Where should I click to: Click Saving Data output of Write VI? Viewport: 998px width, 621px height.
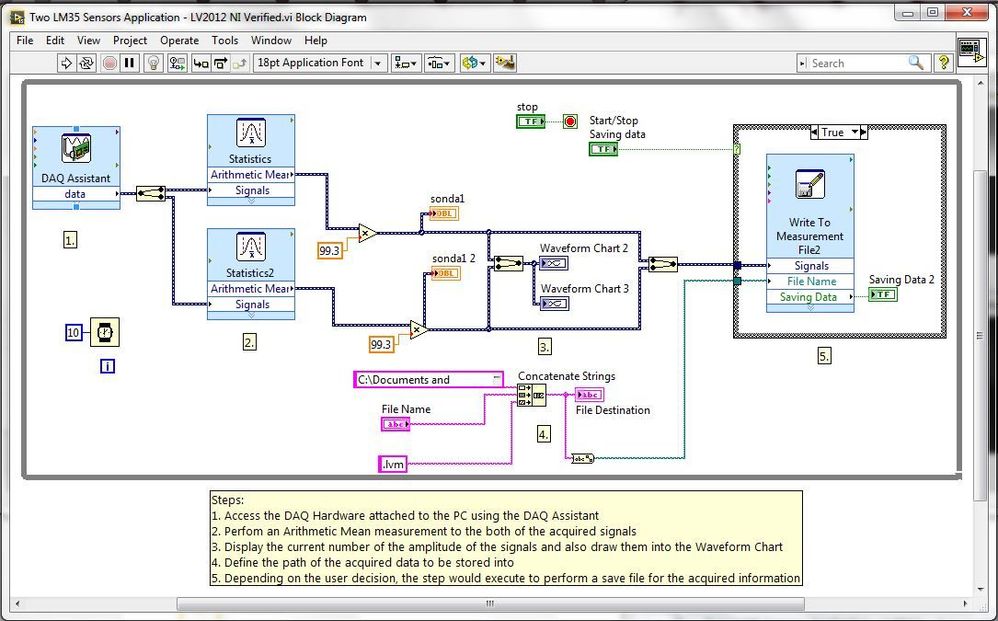[x=810, y=297]
